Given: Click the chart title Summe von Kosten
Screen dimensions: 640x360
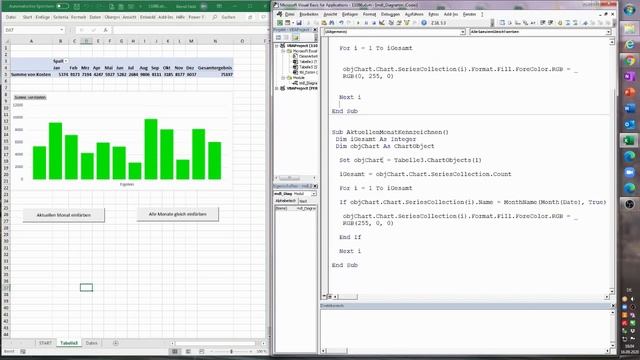Looking at the screenshot, I should [30, 97].
